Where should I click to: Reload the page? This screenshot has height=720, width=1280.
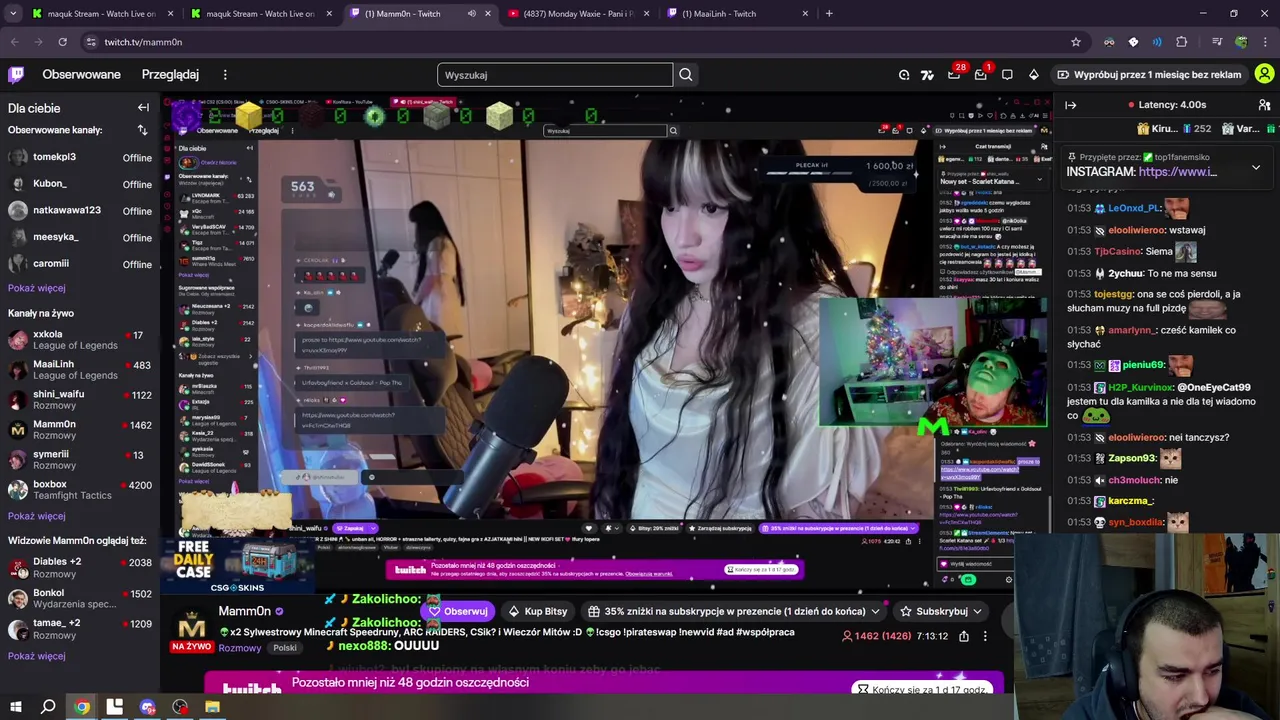click(x=62, y=42)
